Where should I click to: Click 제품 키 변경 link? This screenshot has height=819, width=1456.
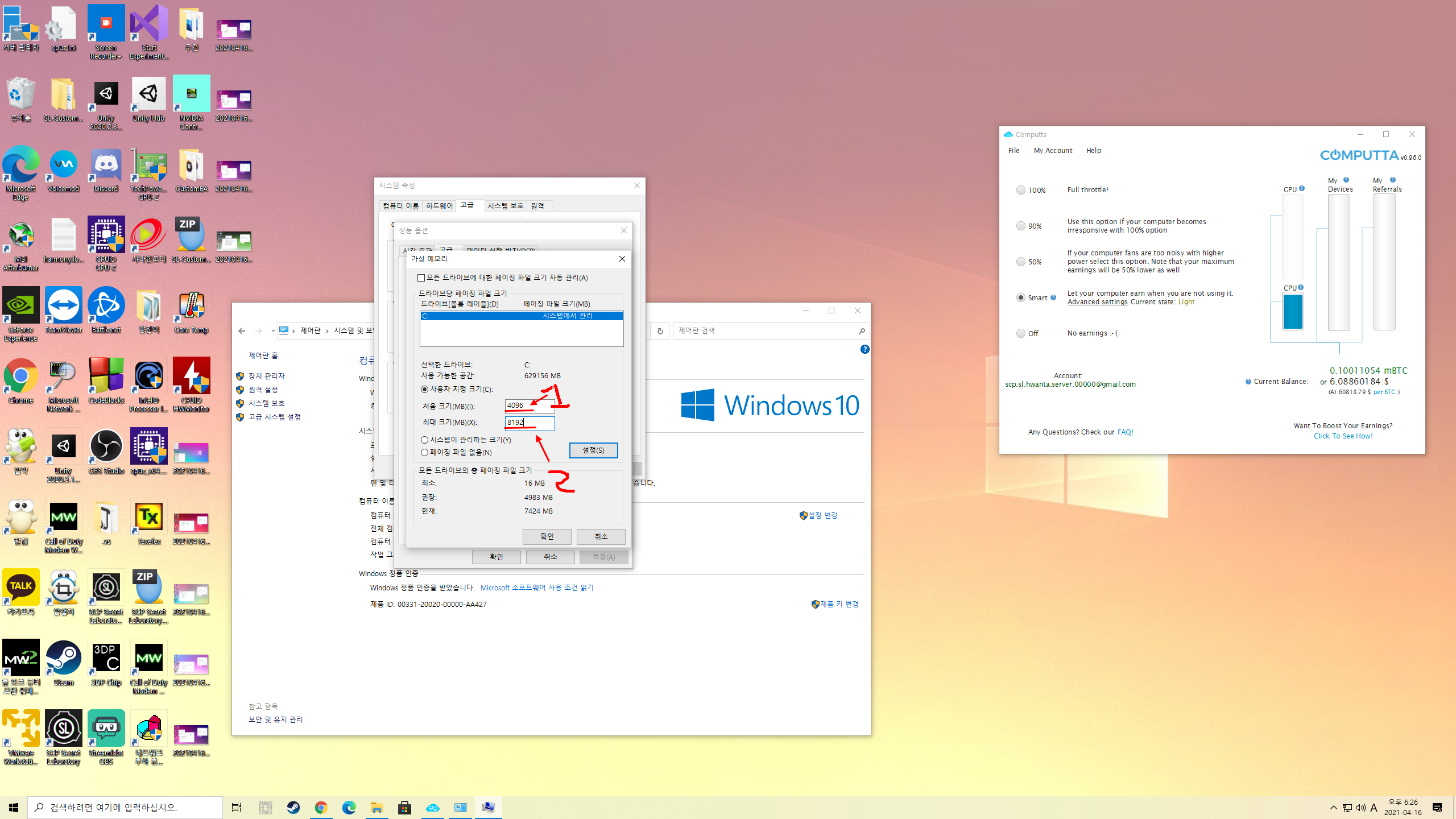(839, 604)
